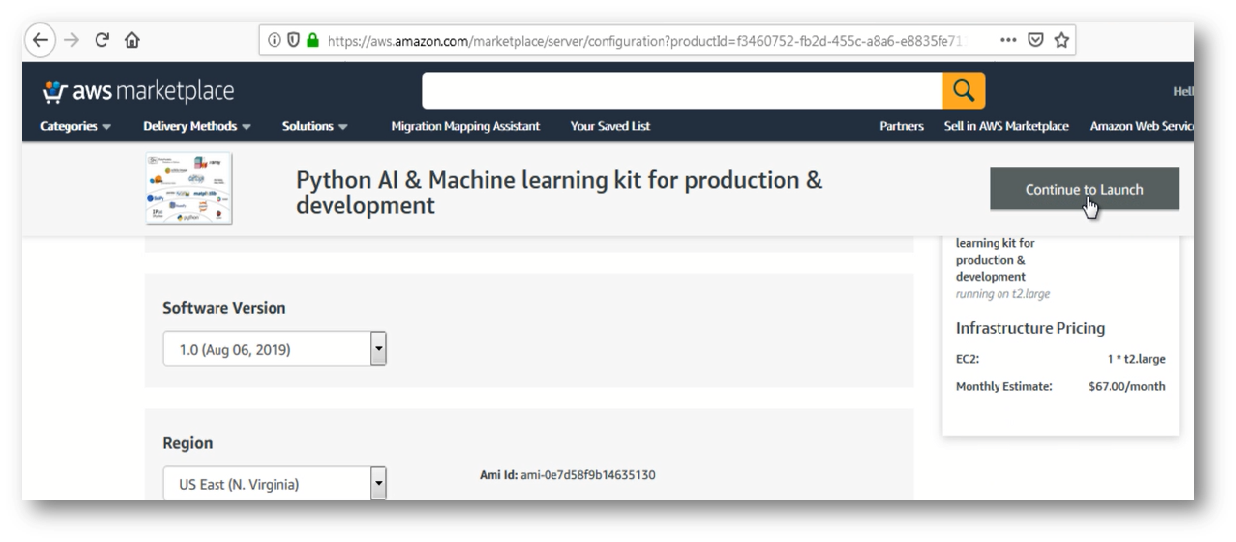Open page actions three-dots menu
Screen dimensions: 1236x542
(1010, 42)
